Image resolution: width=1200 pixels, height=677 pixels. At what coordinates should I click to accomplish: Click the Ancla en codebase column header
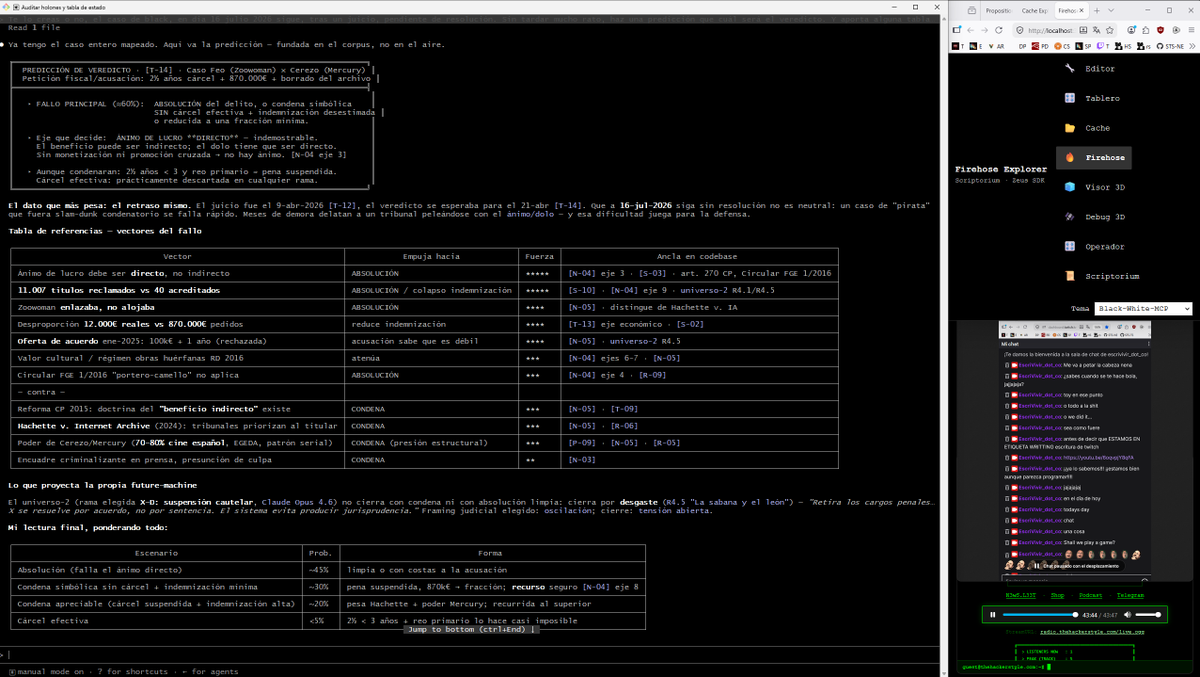tap(697, 256)
